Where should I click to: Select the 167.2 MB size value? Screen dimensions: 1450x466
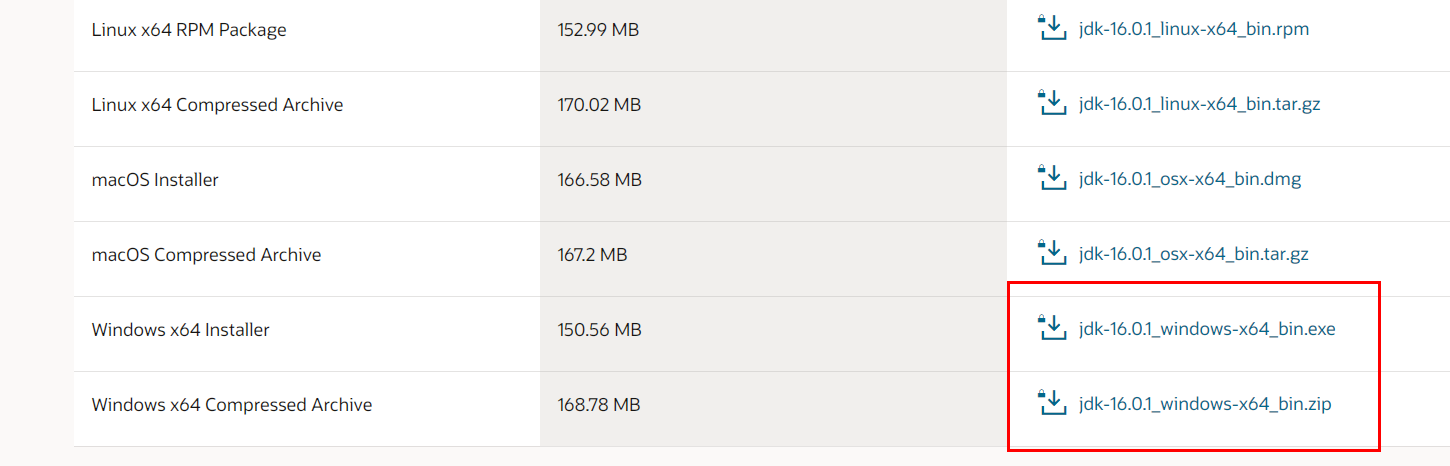point(592,255)
